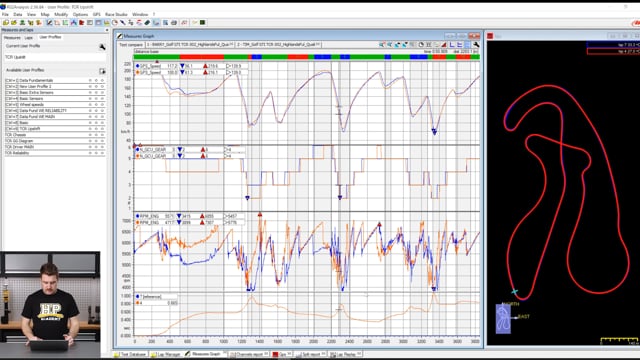This screenshot has height=360, width=640.
Task: Click the pencil measures graph toolbar icon
Action: coord(49,23)
